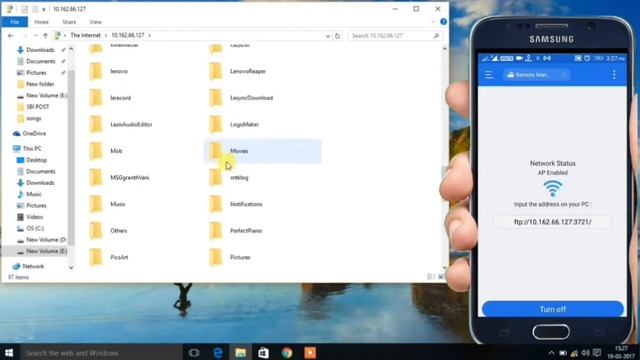
Task: Click the MSGgranthVani folder icon
Action: [x=96, y=178]
